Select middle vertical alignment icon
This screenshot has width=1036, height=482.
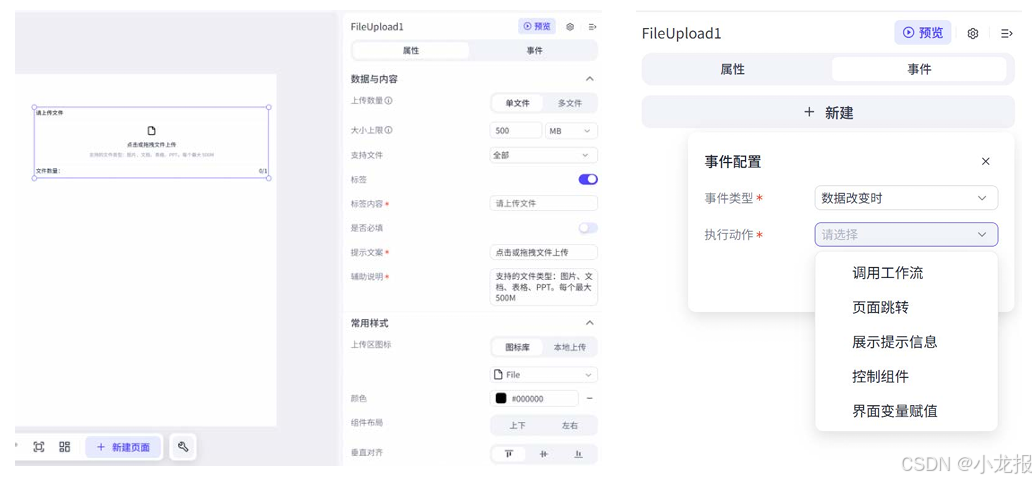coord(544,454)
